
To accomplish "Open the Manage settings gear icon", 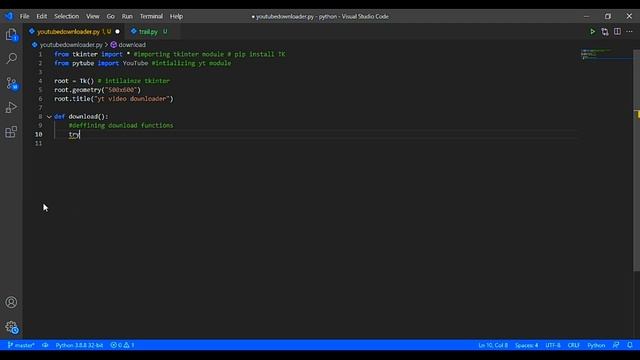I will pos(11,327).
